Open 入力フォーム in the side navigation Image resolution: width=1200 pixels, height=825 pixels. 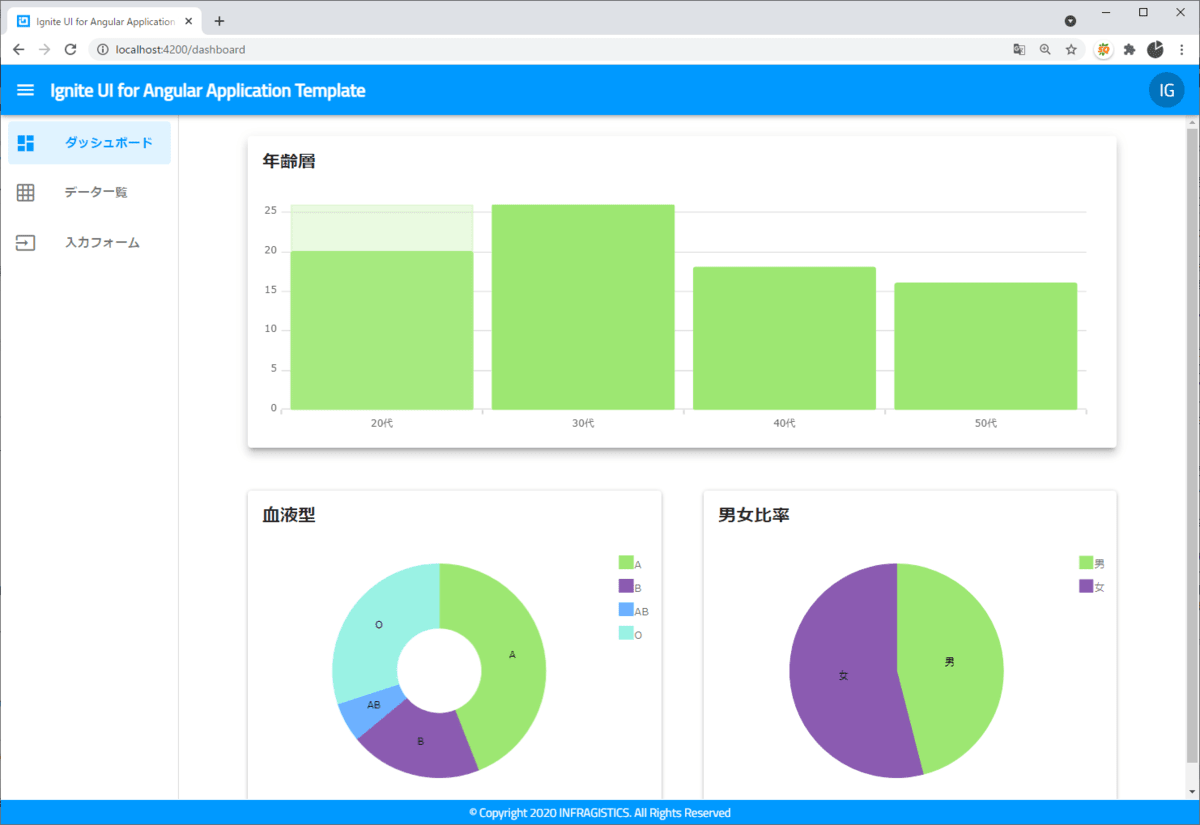coord(89,242)
